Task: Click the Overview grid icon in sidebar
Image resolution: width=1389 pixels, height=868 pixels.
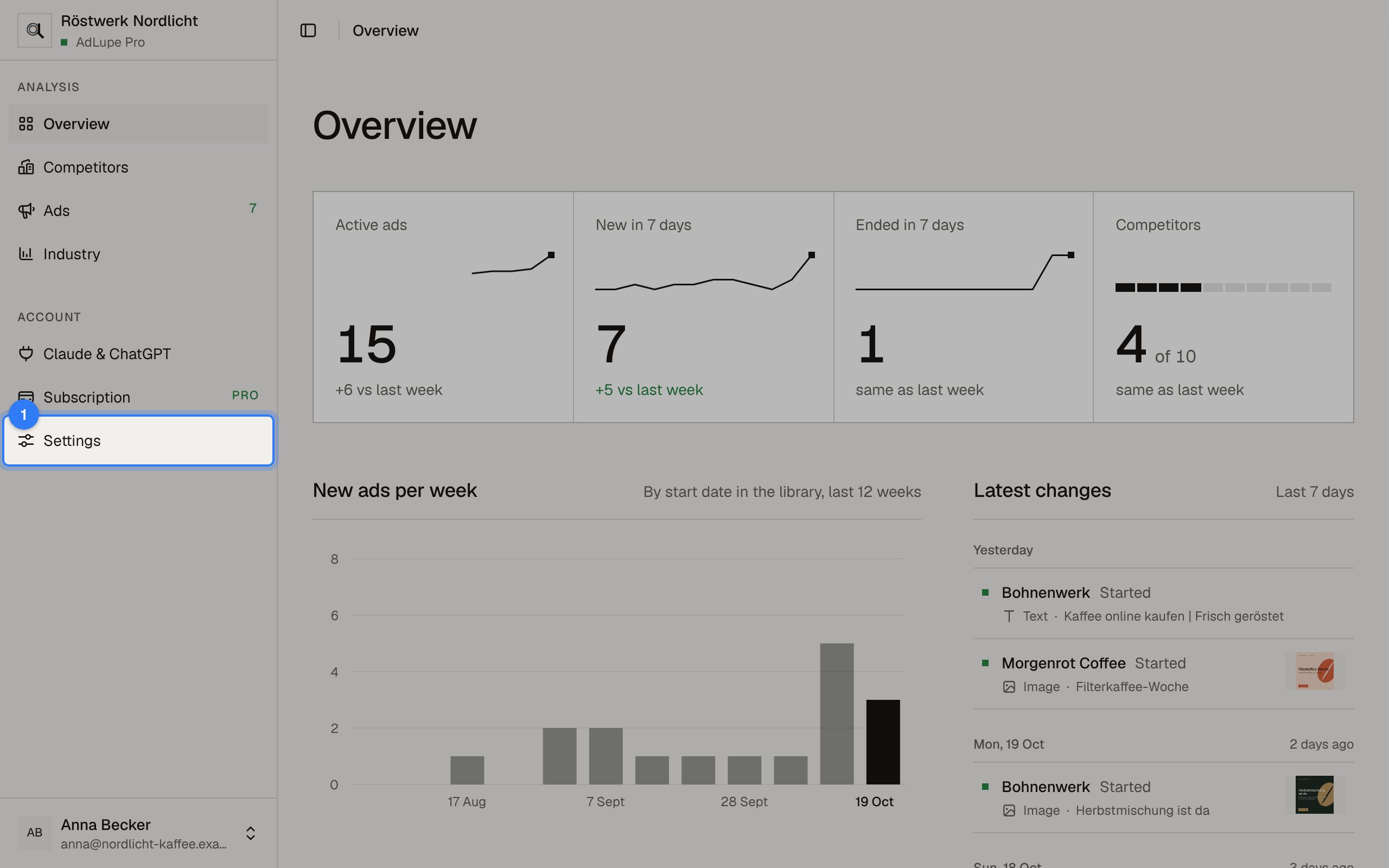Action: [x=26, y=124]
